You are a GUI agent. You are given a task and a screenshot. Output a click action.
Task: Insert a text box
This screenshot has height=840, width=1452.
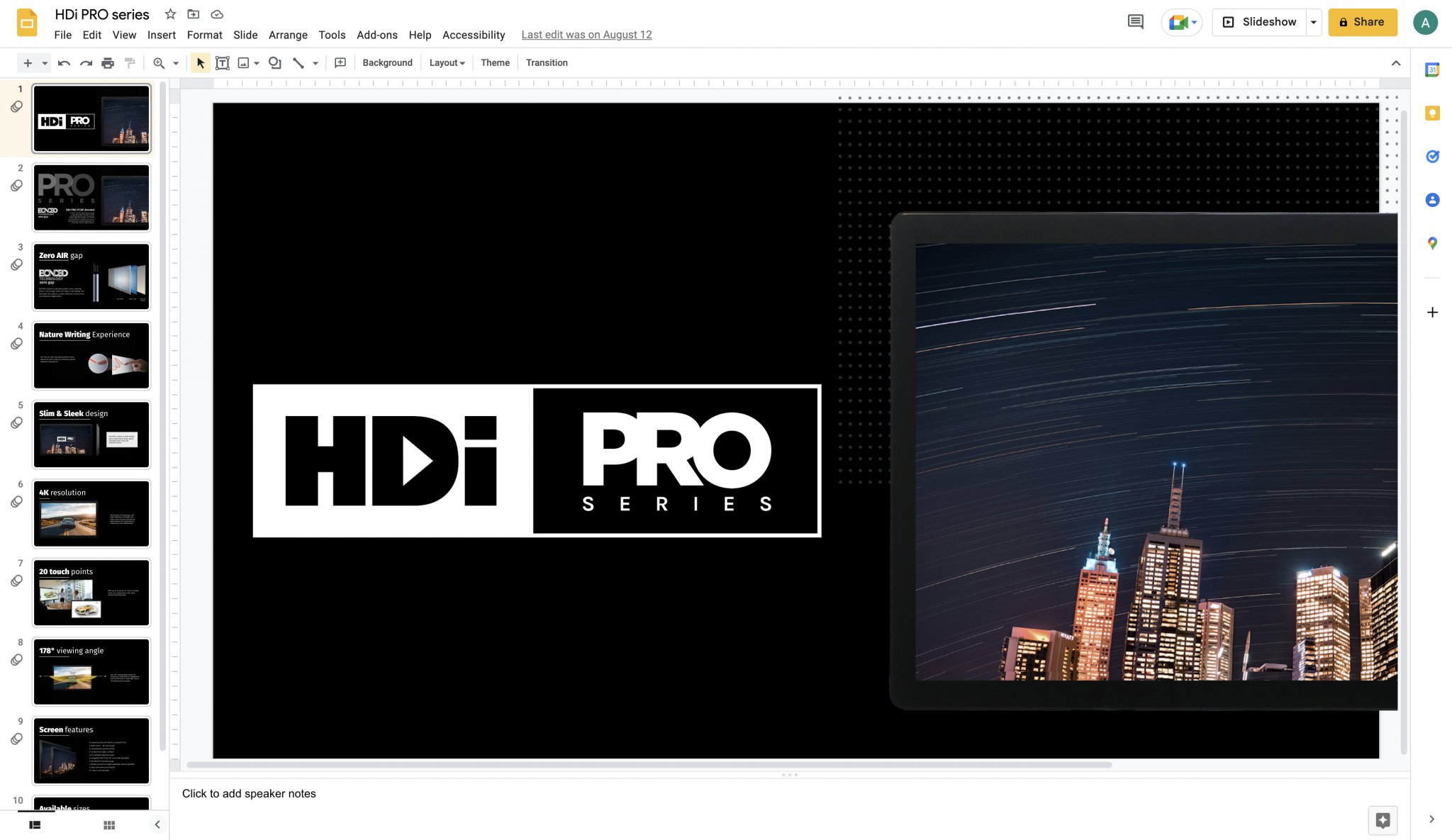pyautogui.click(x=222, y=62)
